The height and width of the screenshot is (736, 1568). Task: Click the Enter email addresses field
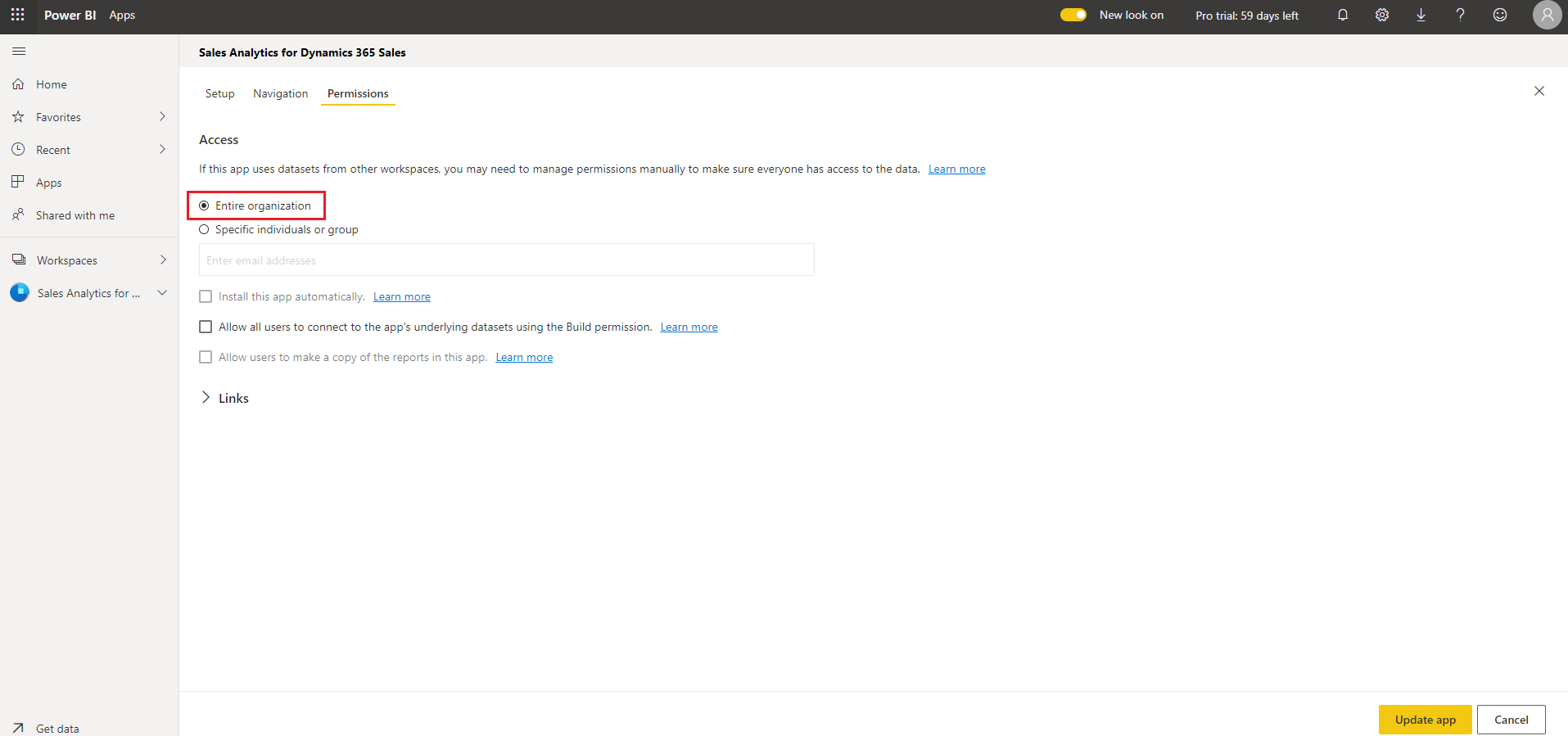tap(507, 260)
